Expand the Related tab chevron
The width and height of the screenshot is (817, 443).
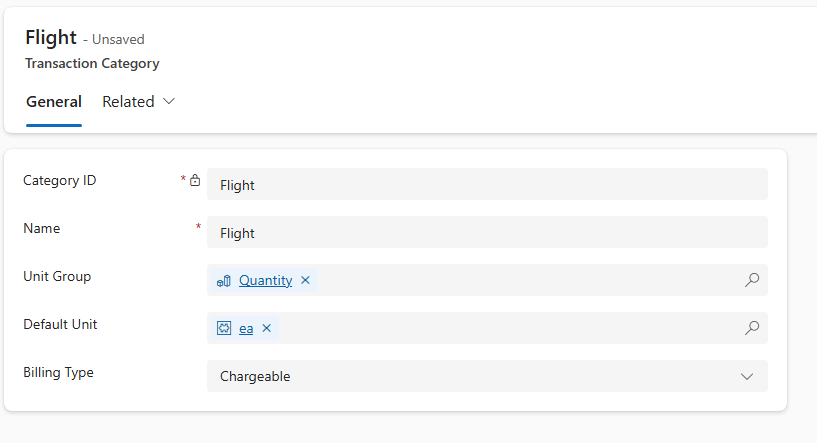169,102
